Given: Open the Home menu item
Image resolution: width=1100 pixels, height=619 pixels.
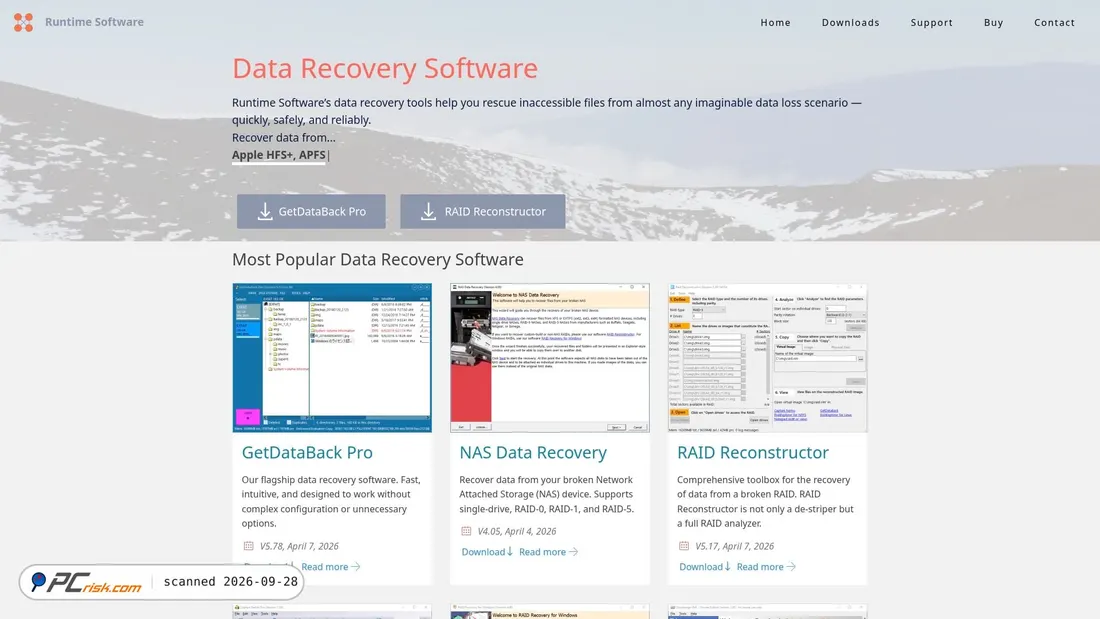Looking at the screenshot, I should [775, 22].
